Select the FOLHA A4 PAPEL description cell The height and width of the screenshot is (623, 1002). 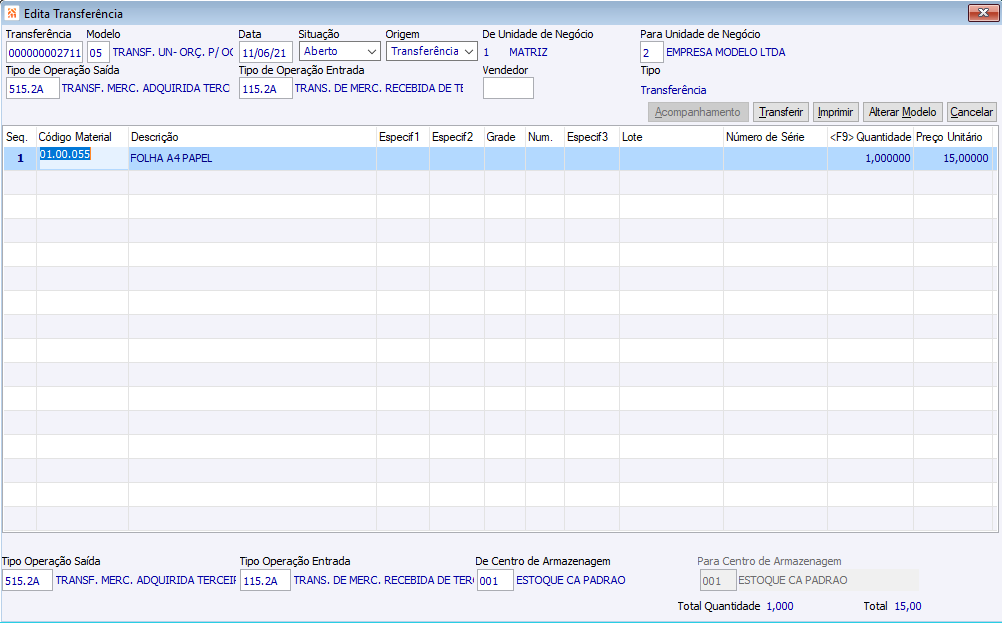pyautogui.click(x=252, y=158)
